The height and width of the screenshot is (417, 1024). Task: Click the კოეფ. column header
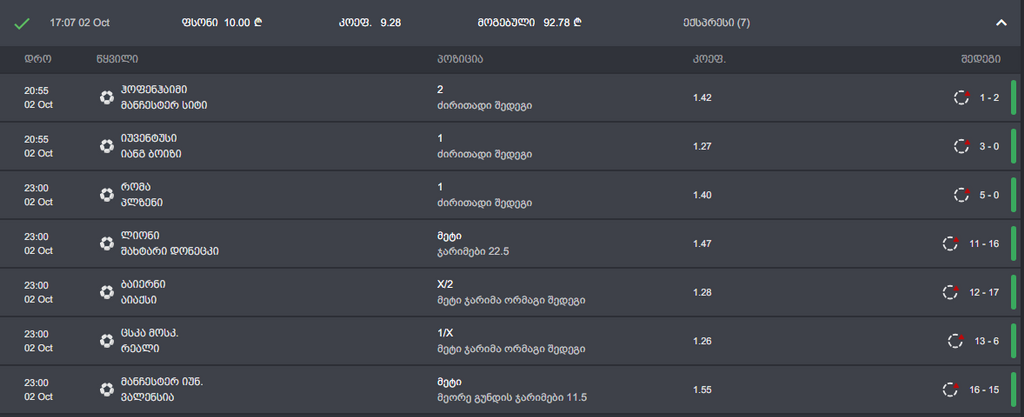pos(709,59)
